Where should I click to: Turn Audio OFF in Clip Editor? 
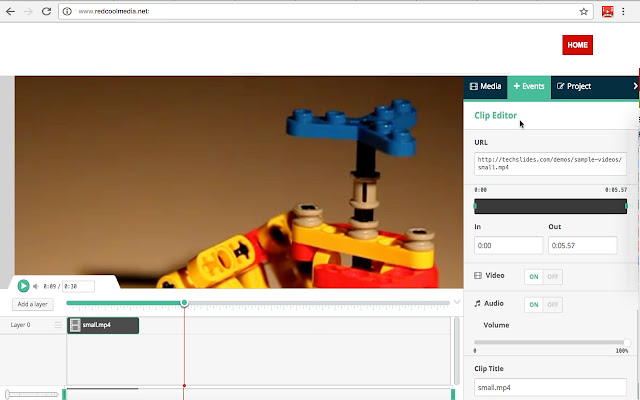coord(553,304)
